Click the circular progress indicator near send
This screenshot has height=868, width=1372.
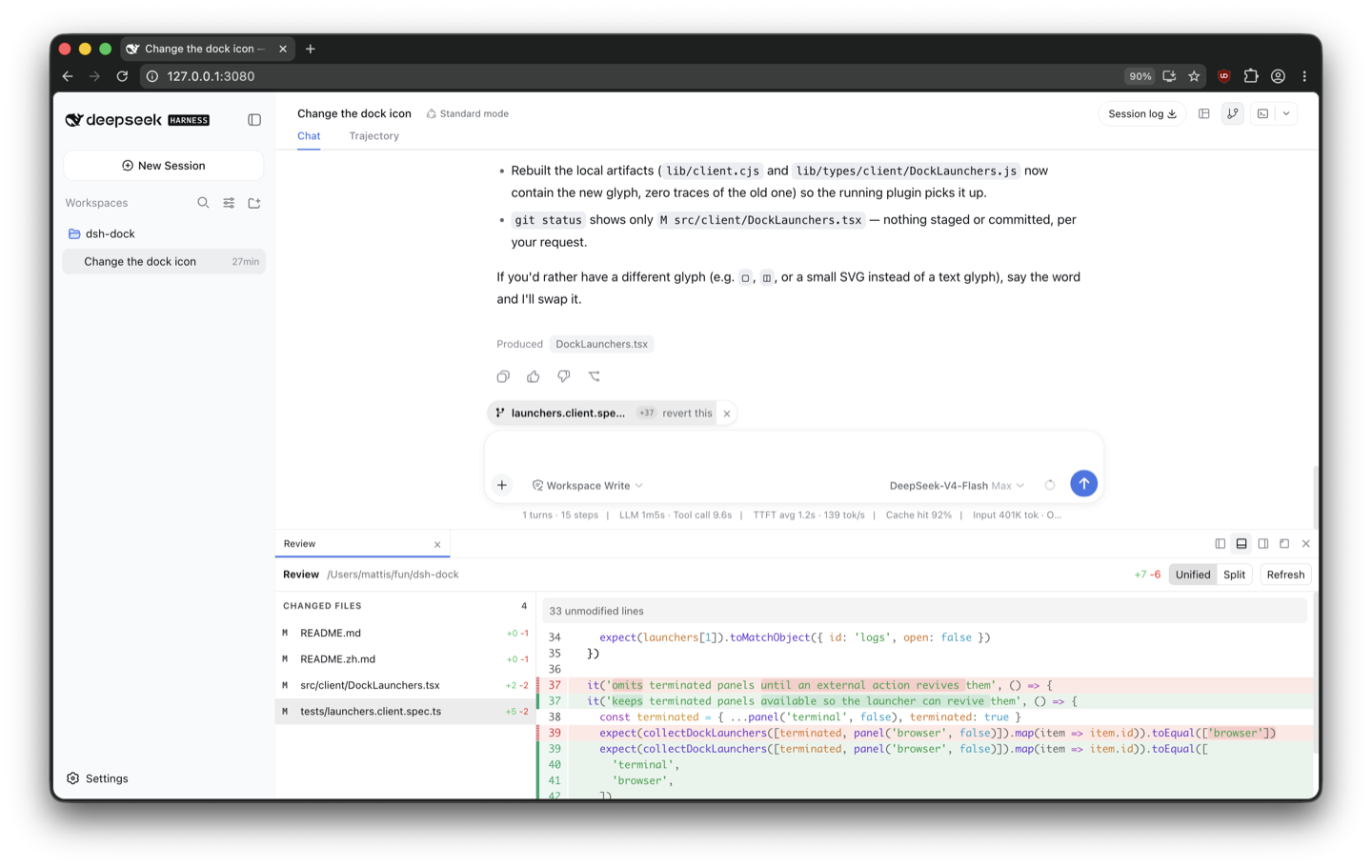click(x=1050, y=485)
